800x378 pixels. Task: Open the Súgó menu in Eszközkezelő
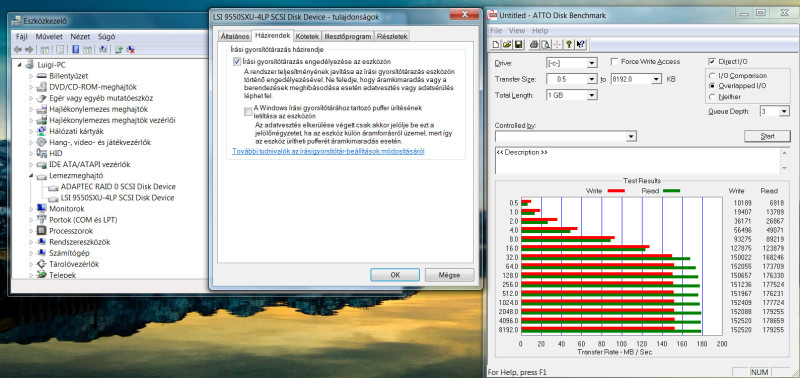(107, 37)
